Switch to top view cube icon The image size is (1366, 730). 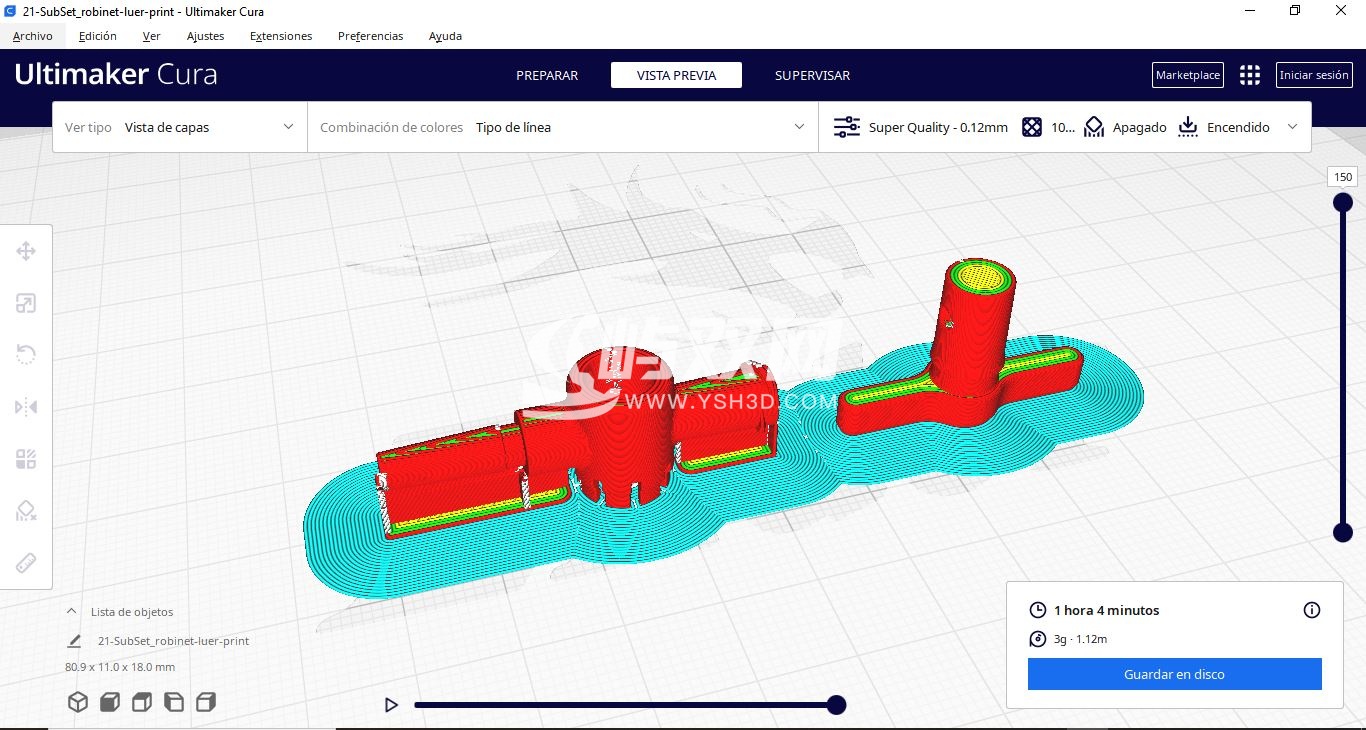pos(142,702)
